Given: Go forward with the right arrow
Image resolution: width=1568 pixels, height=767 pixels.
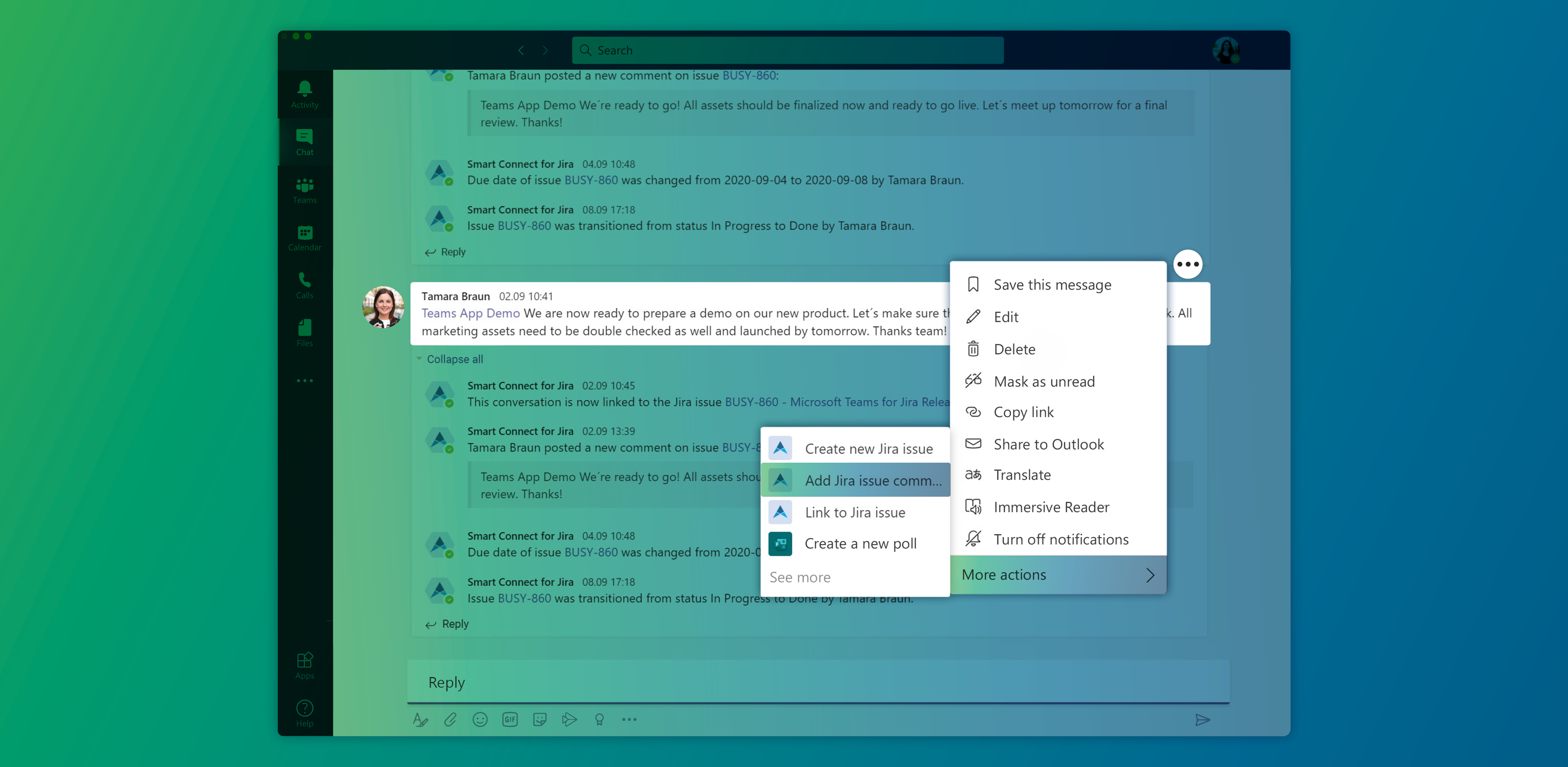Looking at the screenshot, I should 545,51.
